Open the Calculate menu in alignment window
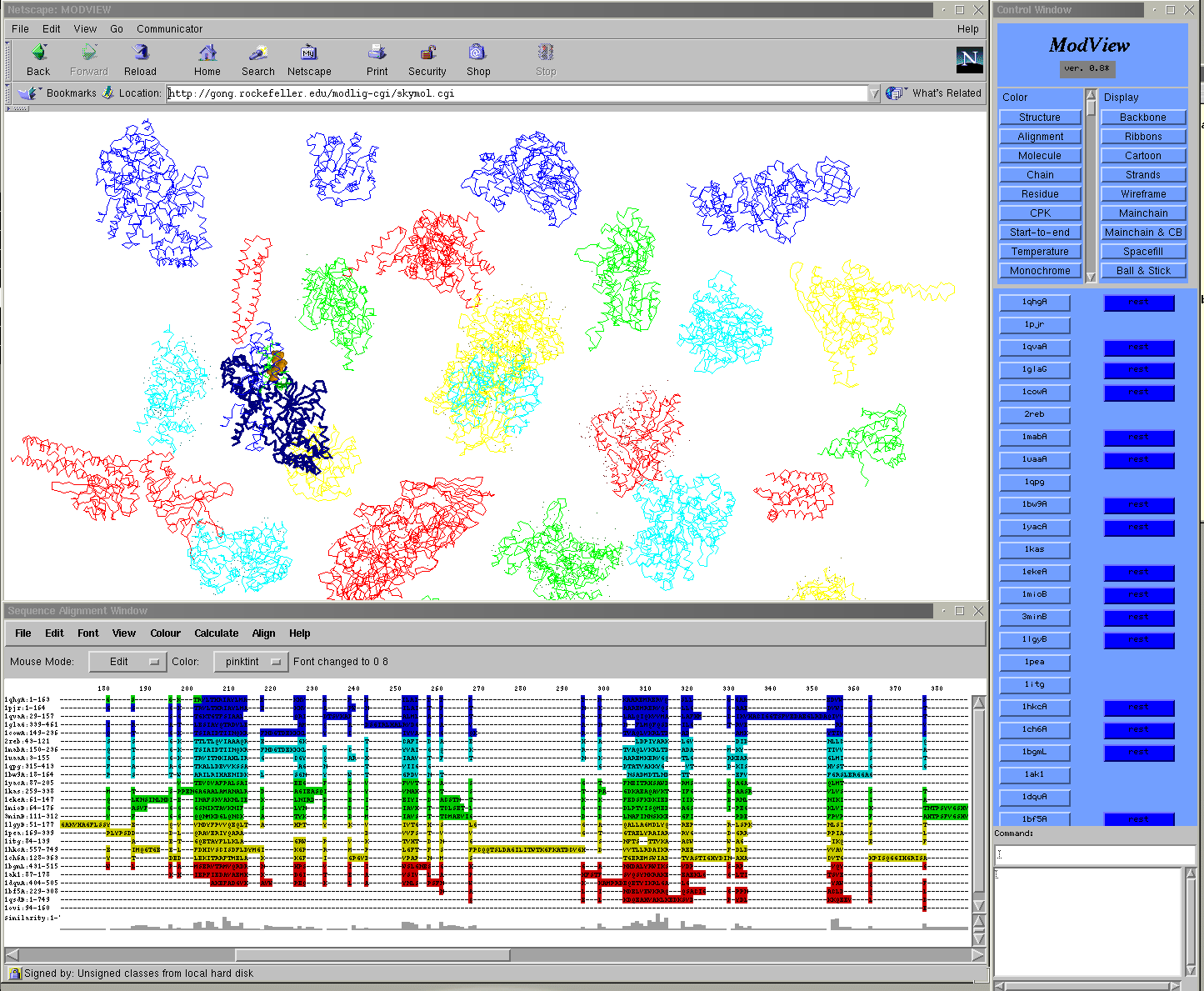The width and height of the screenshot is (1204, 991). point(216,633)
